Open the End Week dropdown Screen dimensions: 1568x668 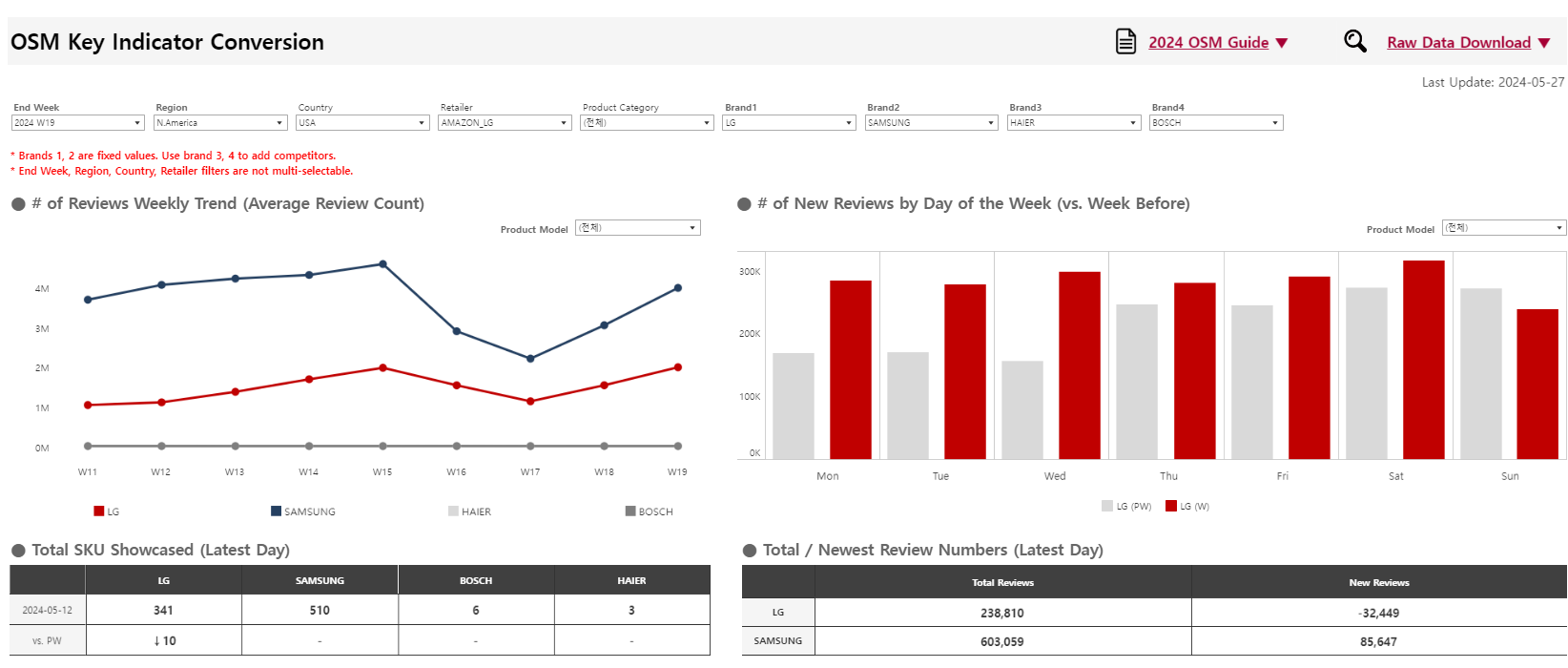(137, 123)
